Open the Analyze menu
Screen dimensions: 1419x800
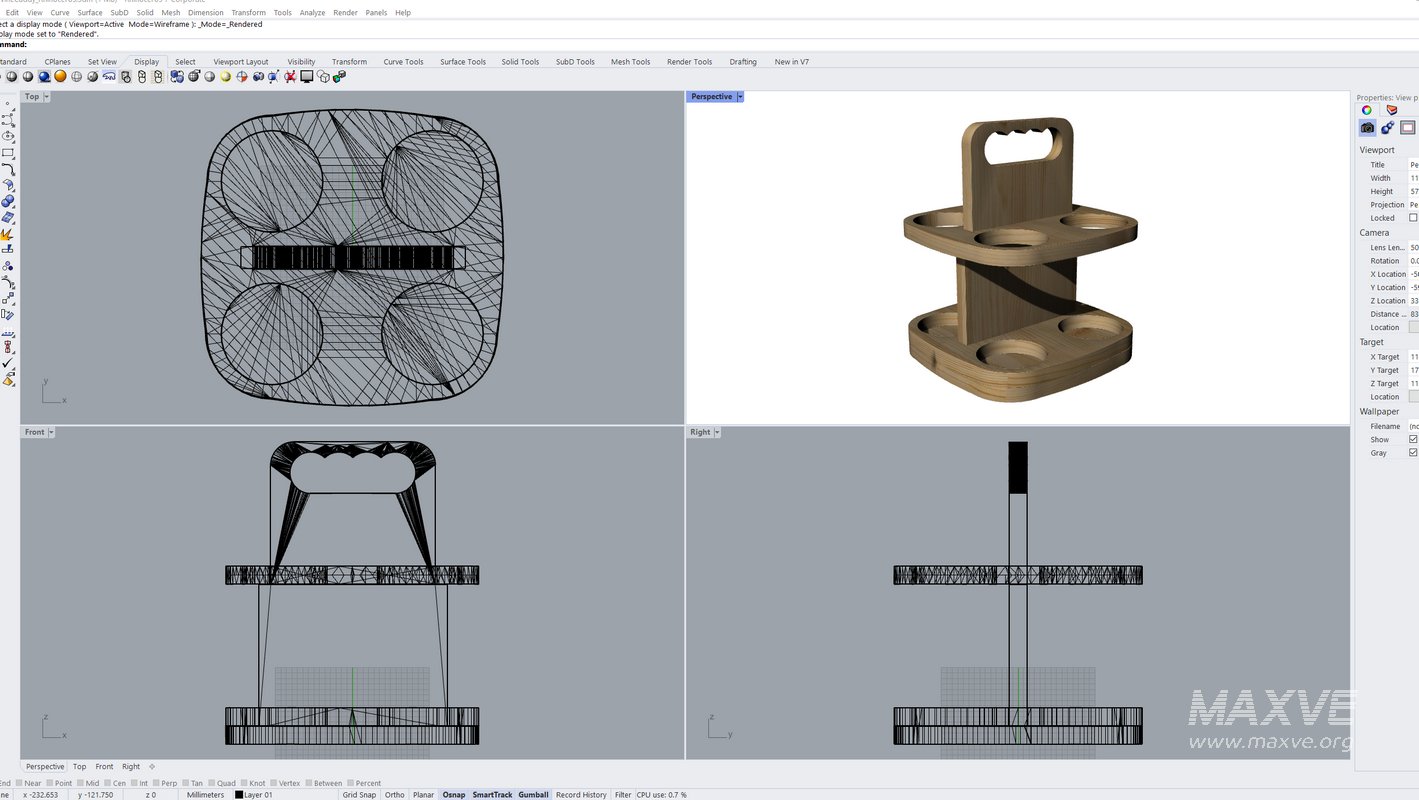click(x=312, y=13)
